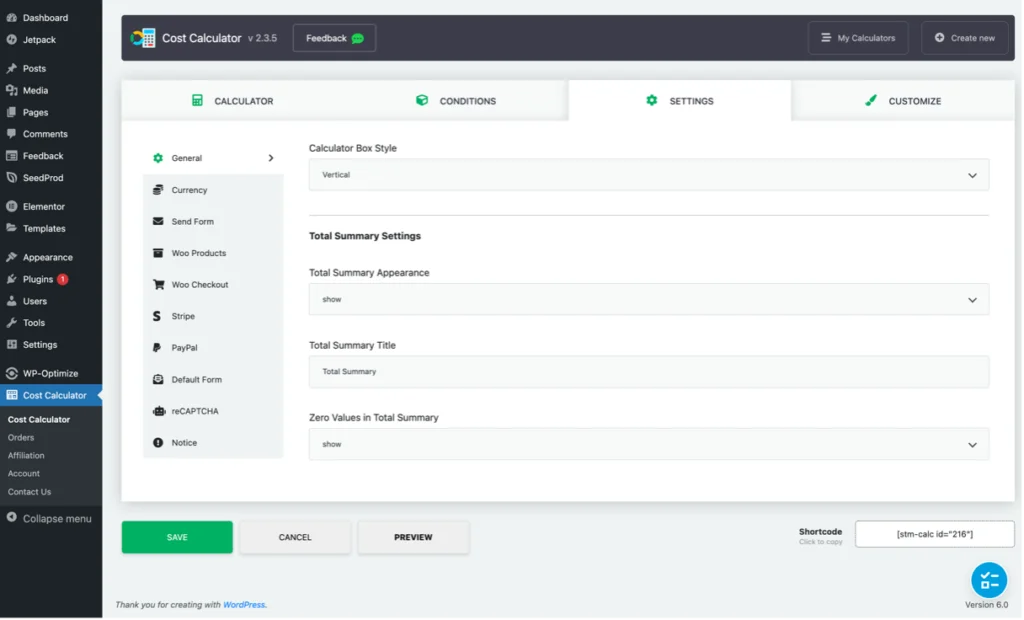Open Zero Values in Total Summary dropdown

(x=648, y=444)
